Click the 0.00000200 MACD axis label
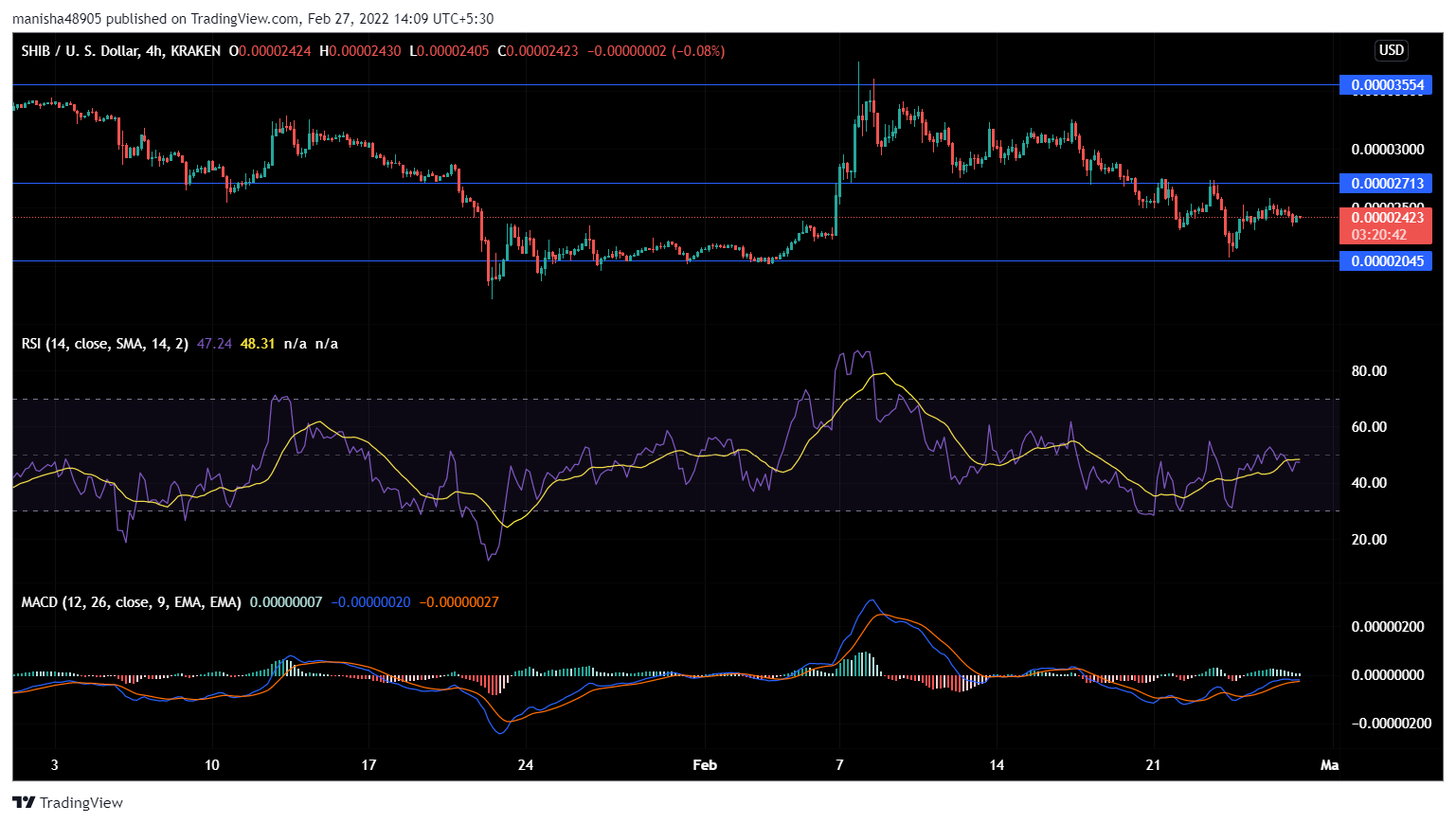The width and height of the screenshot is (1456, 823). click(x=1388, y=627)
